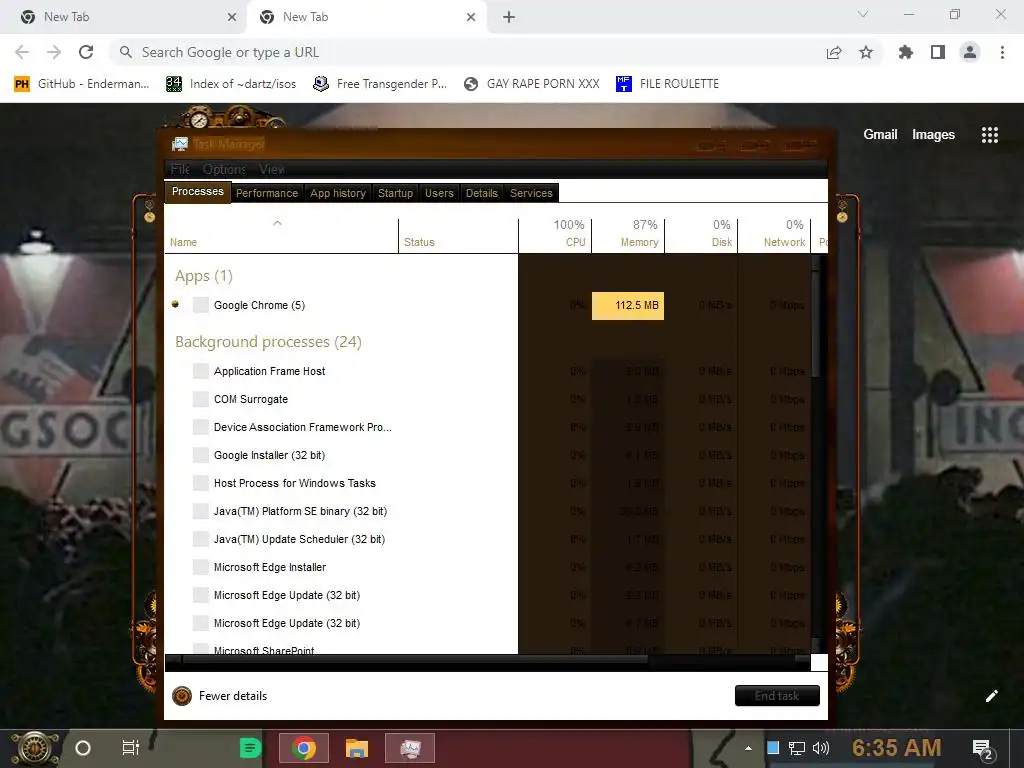Click the Fewer details round icon

pyautogui.click(x=182, y=696)
